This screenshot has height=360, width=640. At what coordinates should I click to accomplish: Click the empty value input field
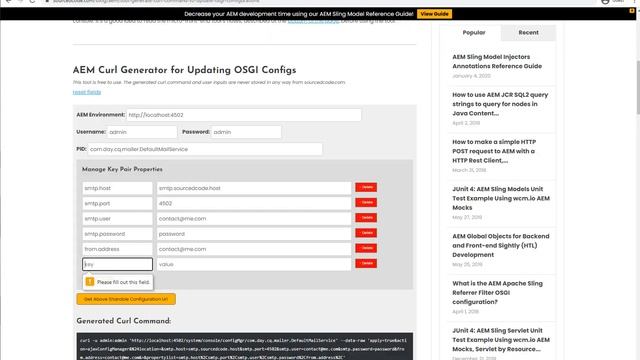[x=253, y=264]
